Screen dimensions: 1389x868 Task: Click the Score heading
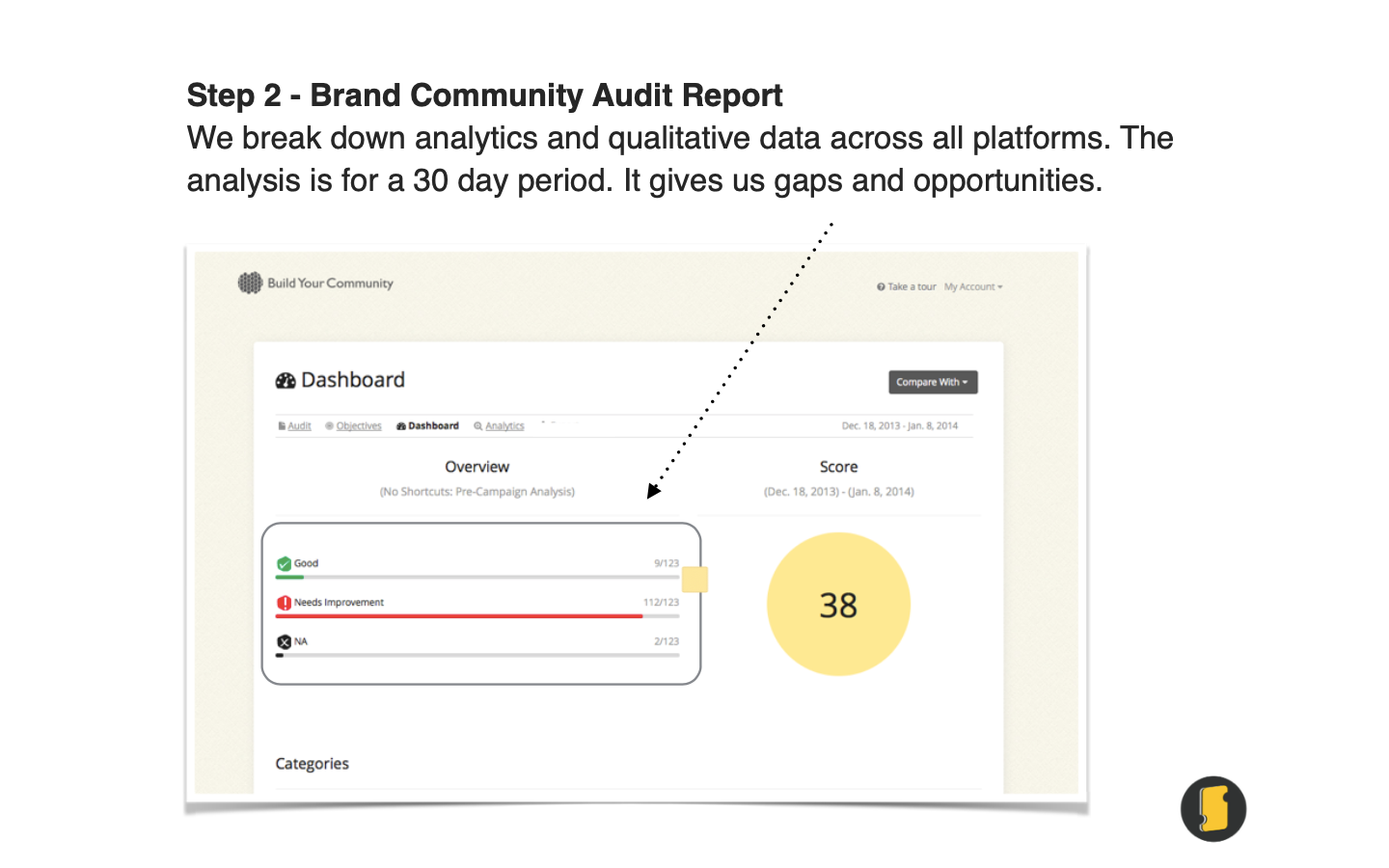tap(838, 467)
